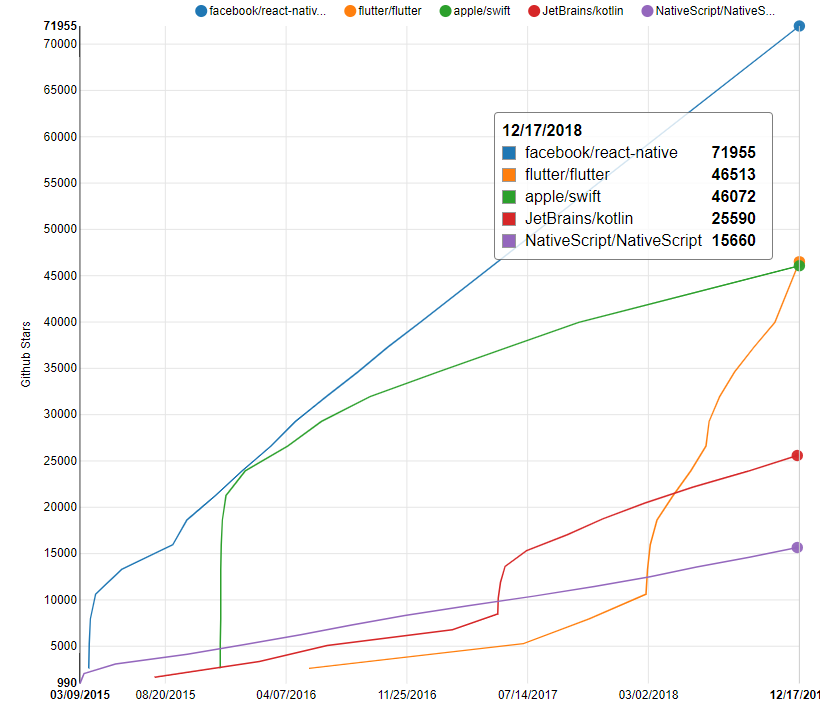Toggle the NativeScript/NativeScript legend dot

pyautogui.click(x=647, y=11)
